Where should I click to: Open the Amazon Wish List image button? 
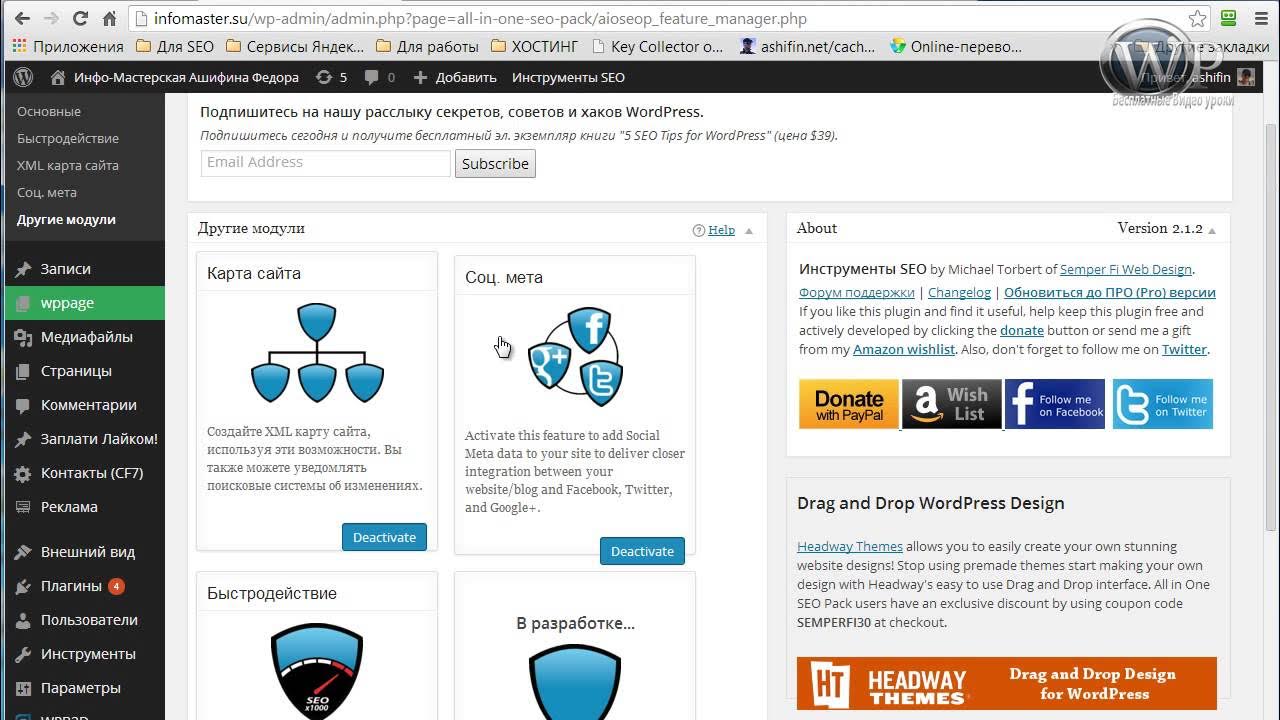click(952, 404)
